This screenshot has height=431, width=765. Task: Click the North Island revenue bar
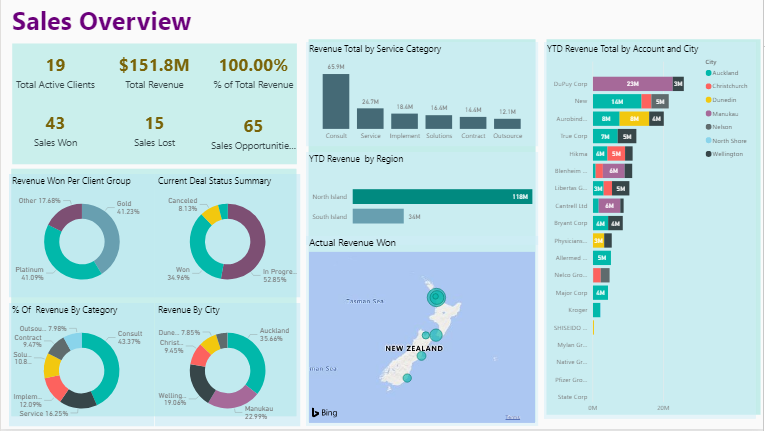tap(431, 197)
